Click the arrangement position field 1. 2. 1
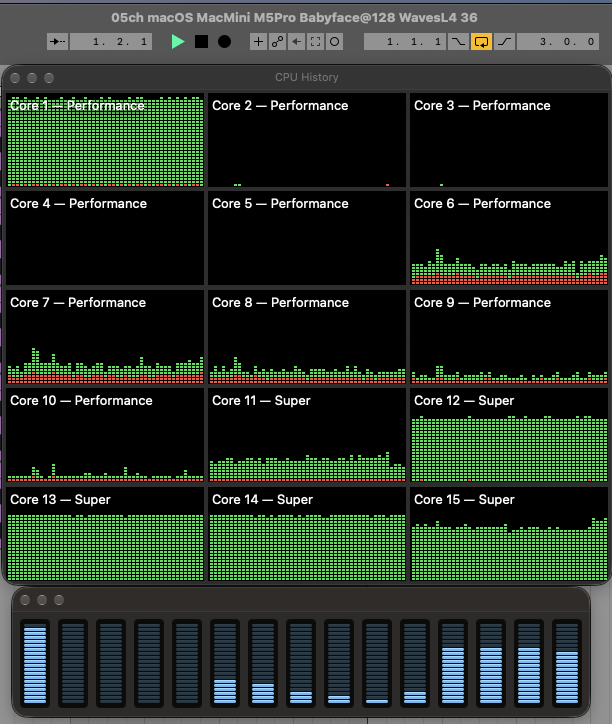 coord(111,42)
